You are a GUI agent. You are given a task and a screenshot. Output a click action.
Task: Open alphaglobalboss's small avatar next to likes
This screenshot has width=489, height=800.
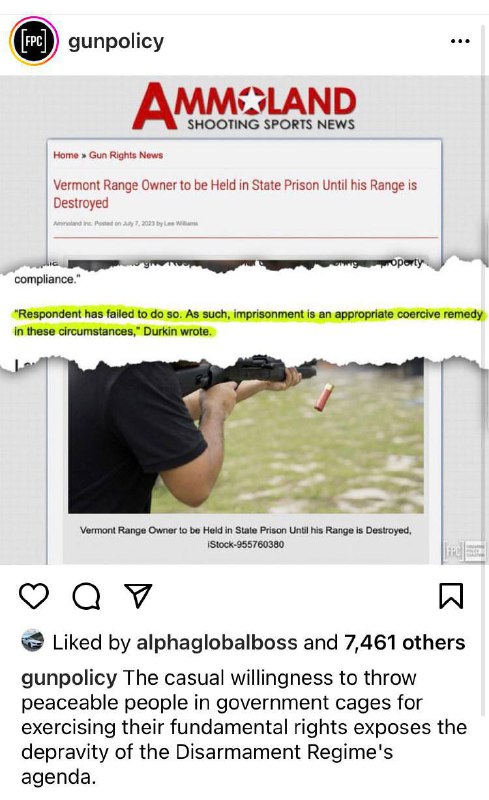pos(33,641)
